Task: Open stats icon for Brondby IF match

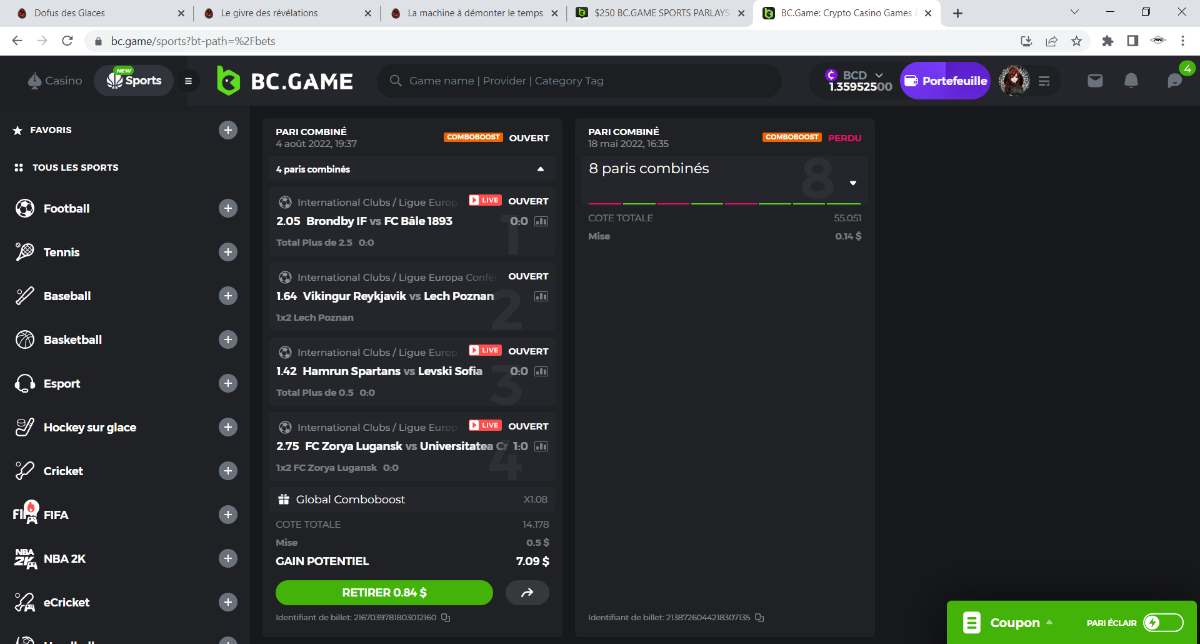Action: pos(541,222)
